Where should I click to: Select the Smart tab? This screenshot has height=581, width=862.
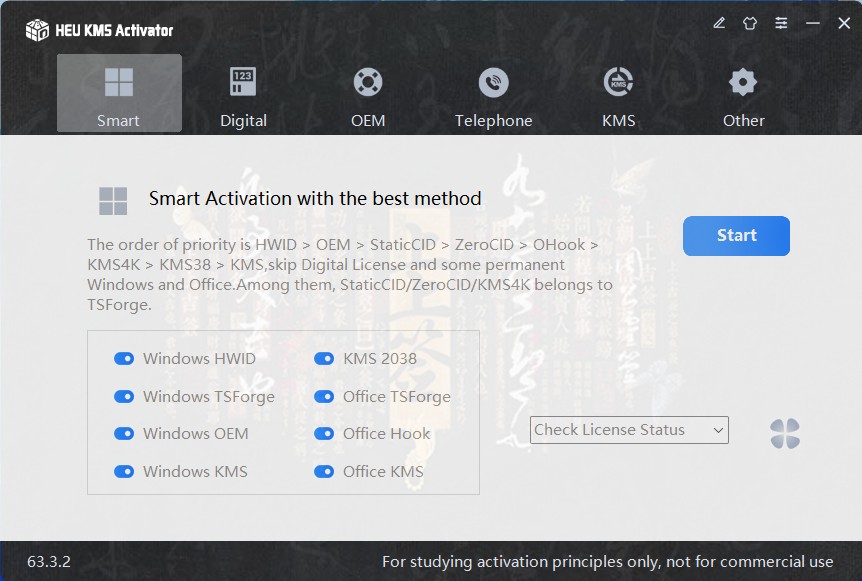point(119,93)
